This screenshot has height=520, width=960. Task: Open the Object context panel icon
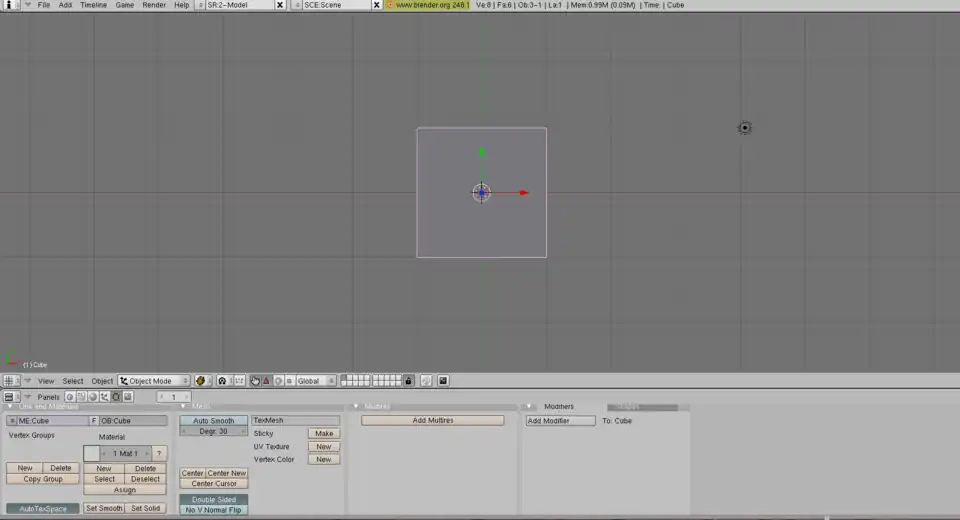pos(105,397)
